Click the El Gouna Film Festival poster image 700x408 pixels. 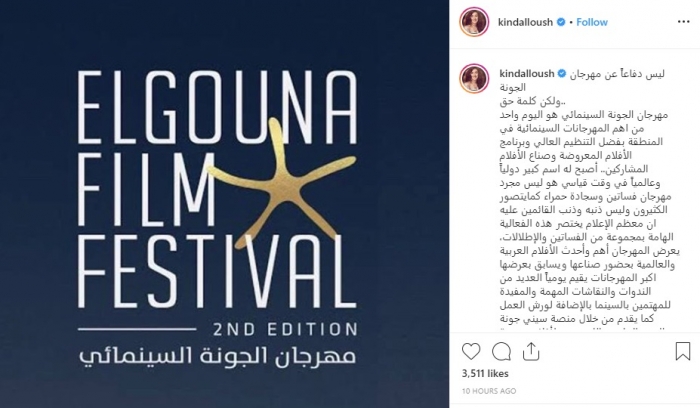[225, 204]
